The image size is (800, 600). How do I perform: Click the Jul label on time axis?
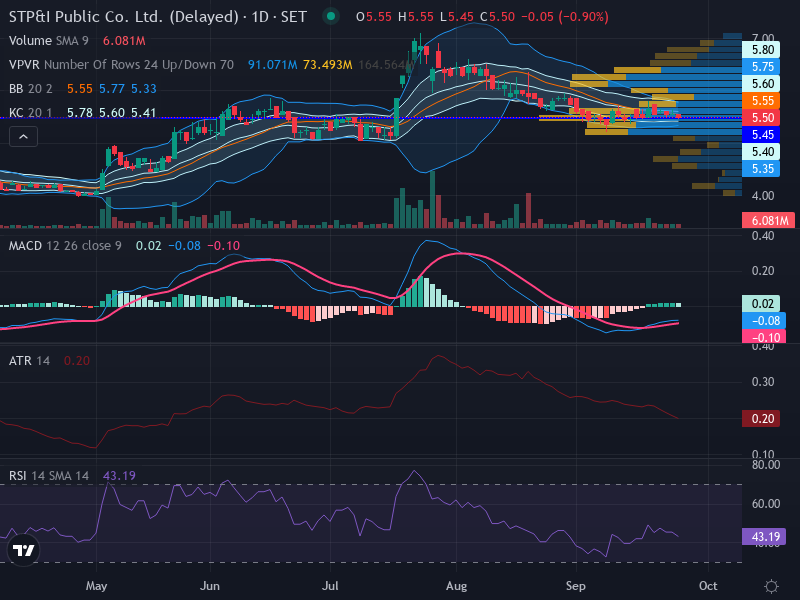(330, 586)
